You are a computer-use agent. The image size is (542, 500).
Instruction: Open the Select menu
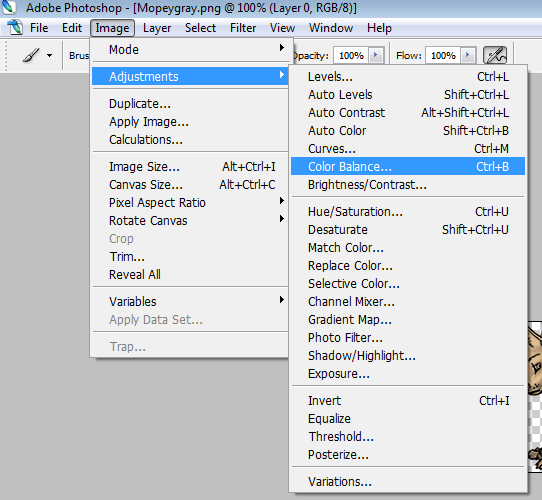(200, 28)
